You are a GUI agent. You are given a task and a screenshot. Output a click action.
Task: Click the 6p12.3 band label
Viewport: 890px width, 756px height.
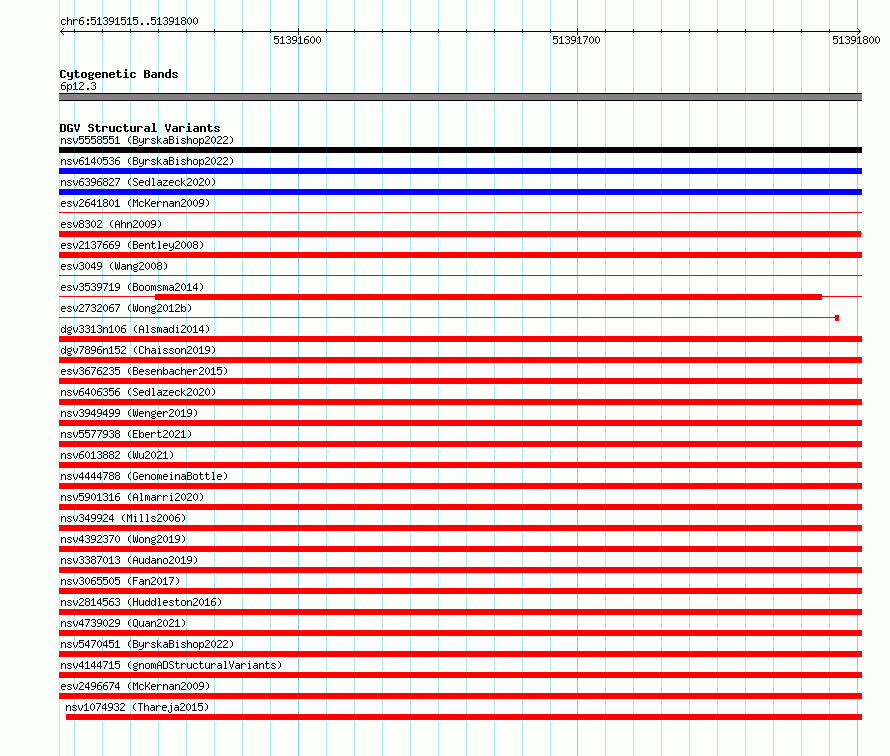click(78, 86)
